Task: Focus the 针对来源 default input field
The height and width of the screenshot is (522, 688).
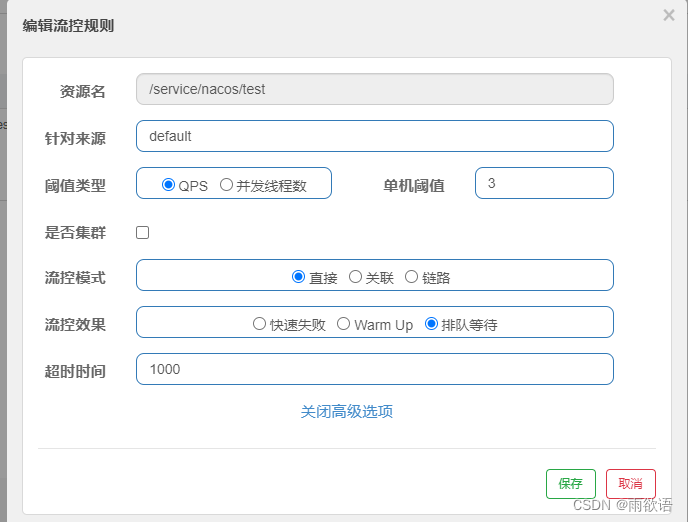Action: coord(375,136)
